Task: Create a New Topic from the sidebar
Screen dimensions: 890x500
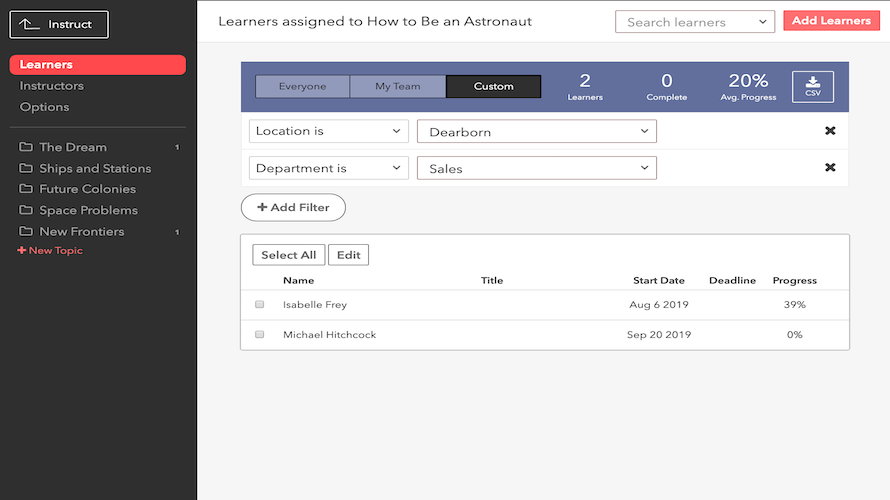Action: pyautogui.click(x=51, y=251)
